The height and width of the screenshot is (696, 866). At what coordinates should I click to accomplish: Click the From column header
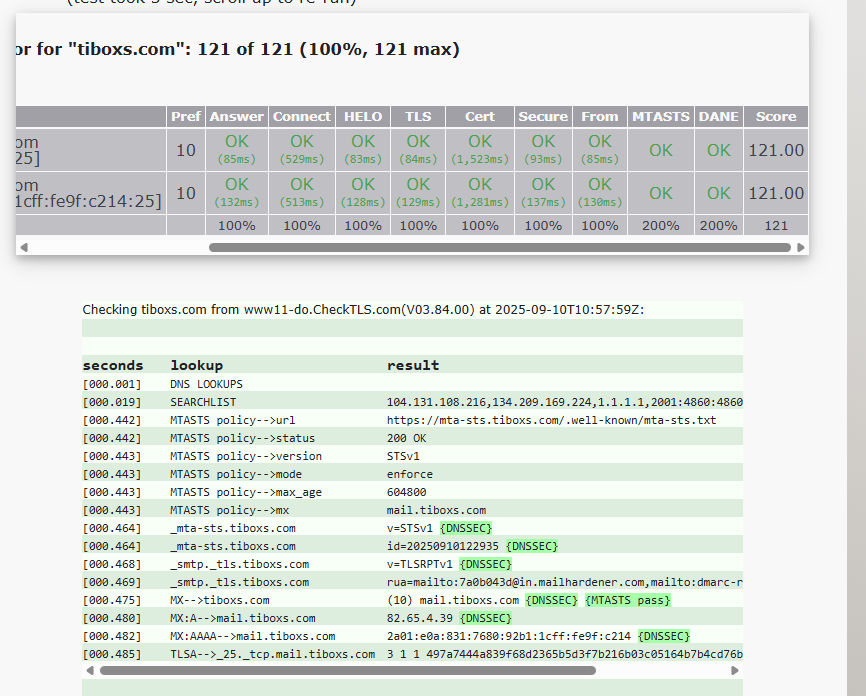[600, 117]
